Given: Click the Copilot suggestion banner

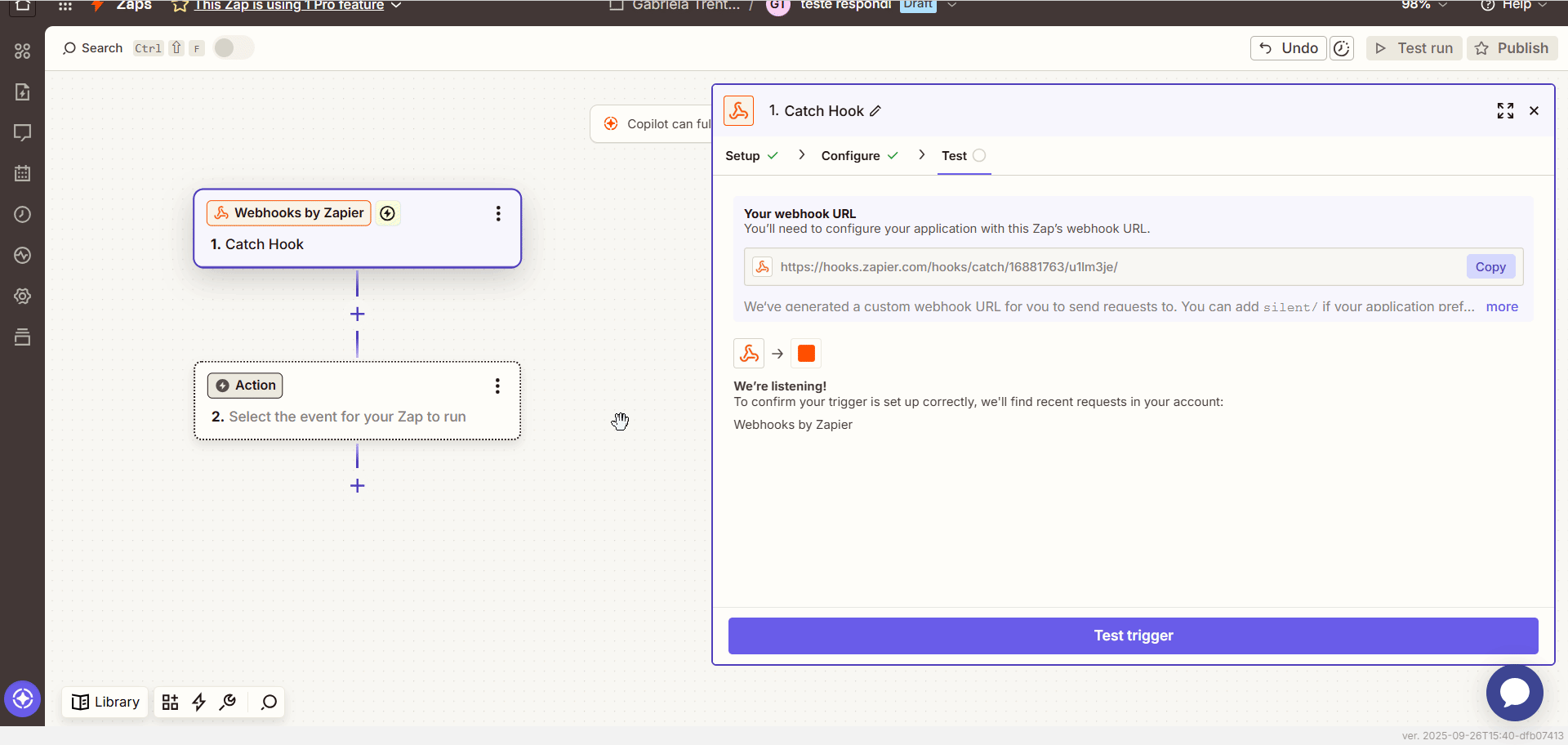Looking at the screenshot, I should click(652, 124).
